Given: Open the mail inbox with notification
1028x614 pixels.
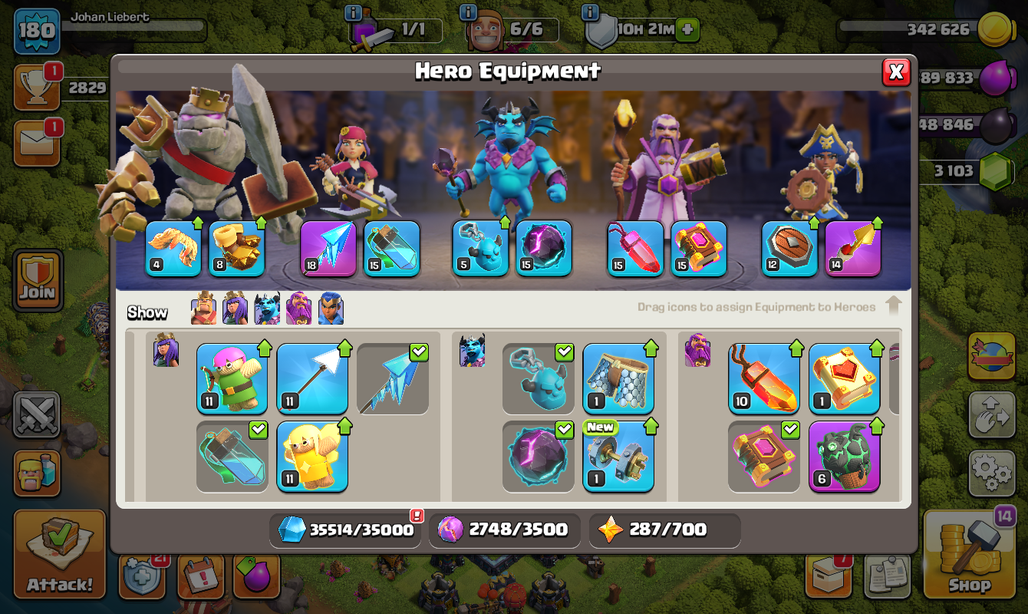Looking at the screenshot, I should click(37, 143).
